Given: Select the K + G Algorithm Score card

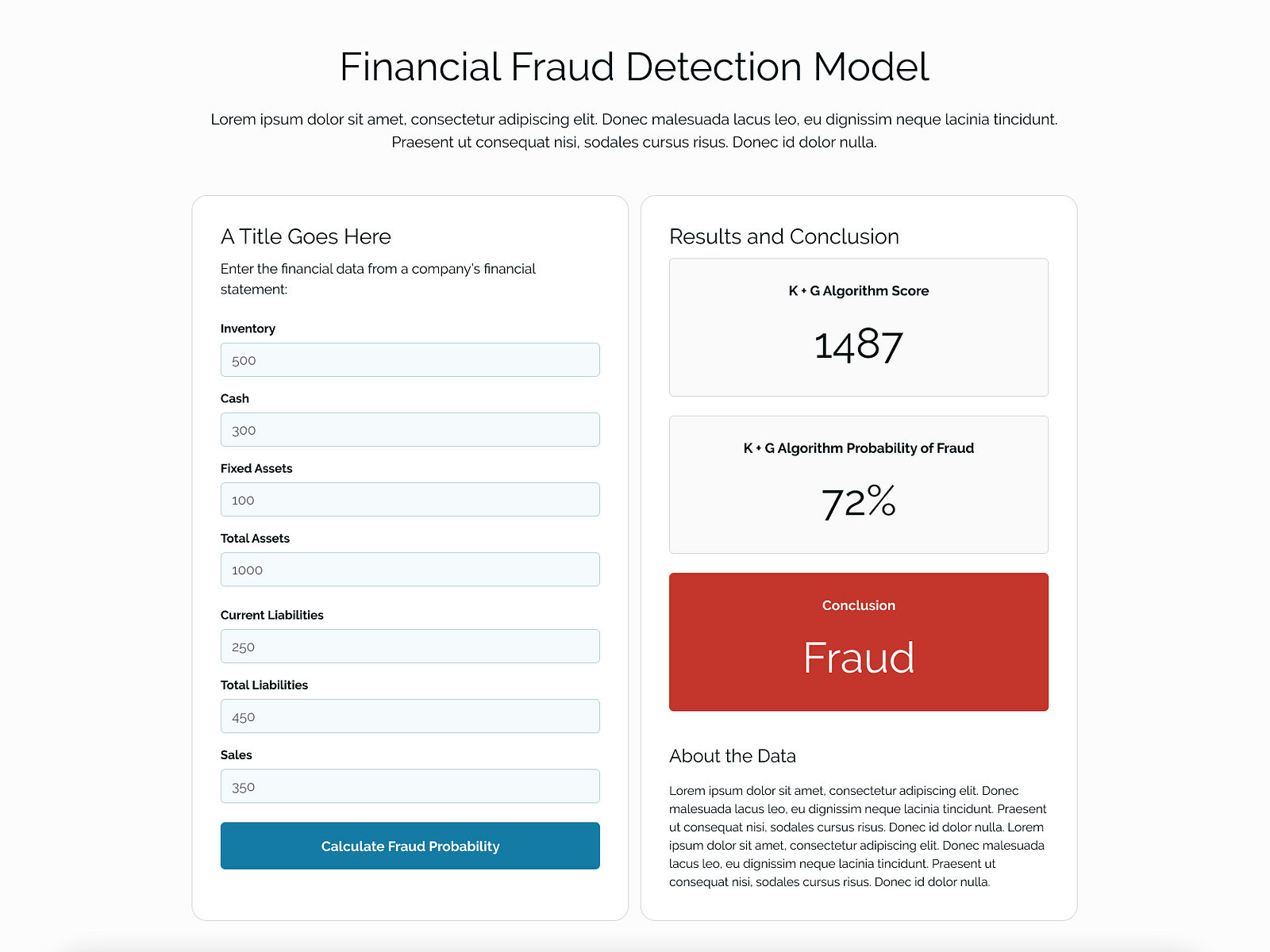Looking at the screenshot, I should (859, 327).
